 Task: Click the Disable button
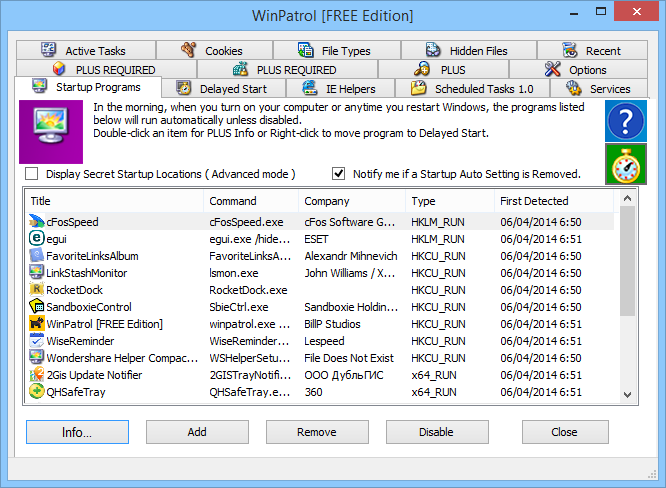click(x=437, y=432)
